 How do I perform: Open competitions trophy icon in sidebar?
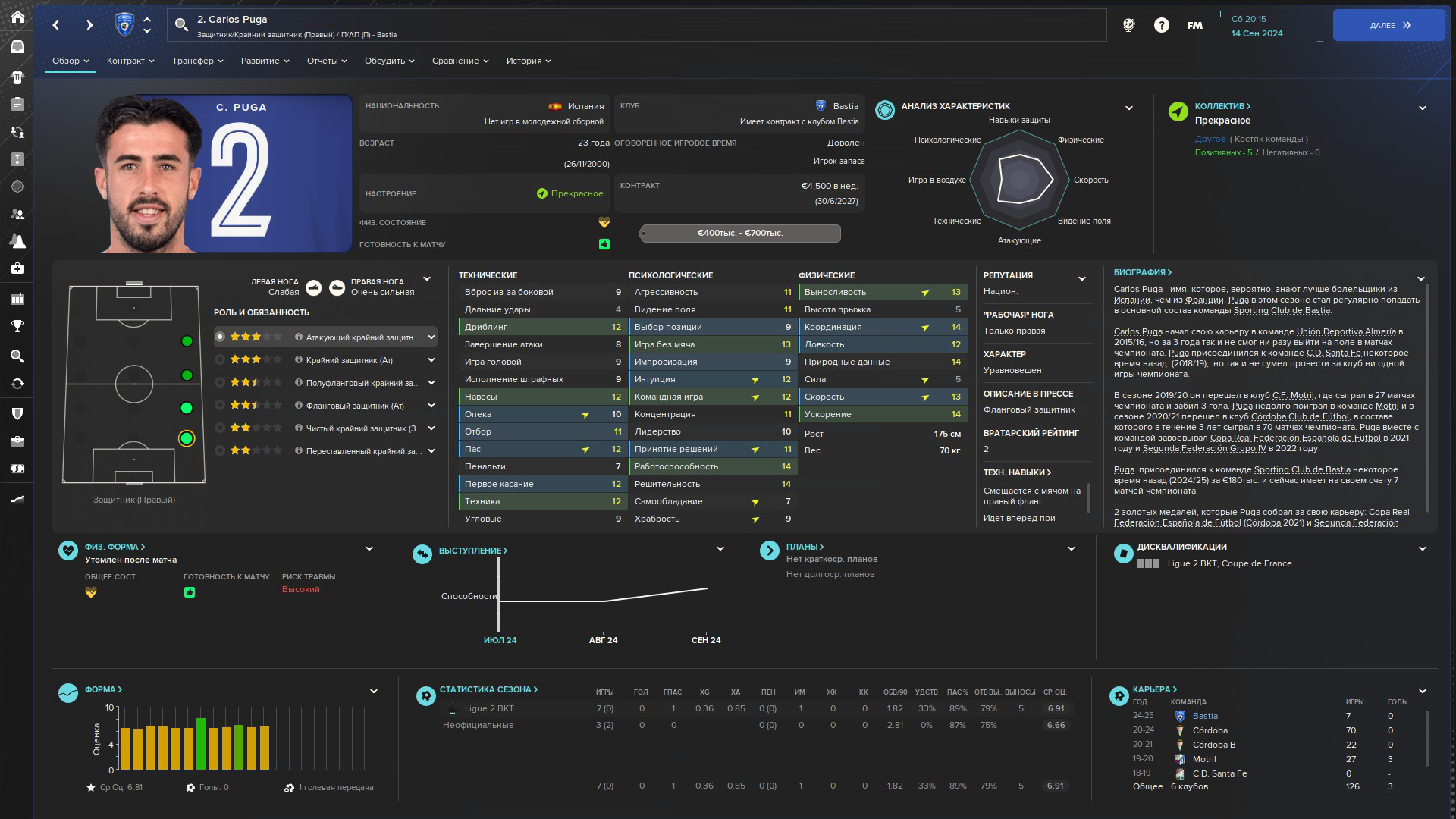coord(17,327)
